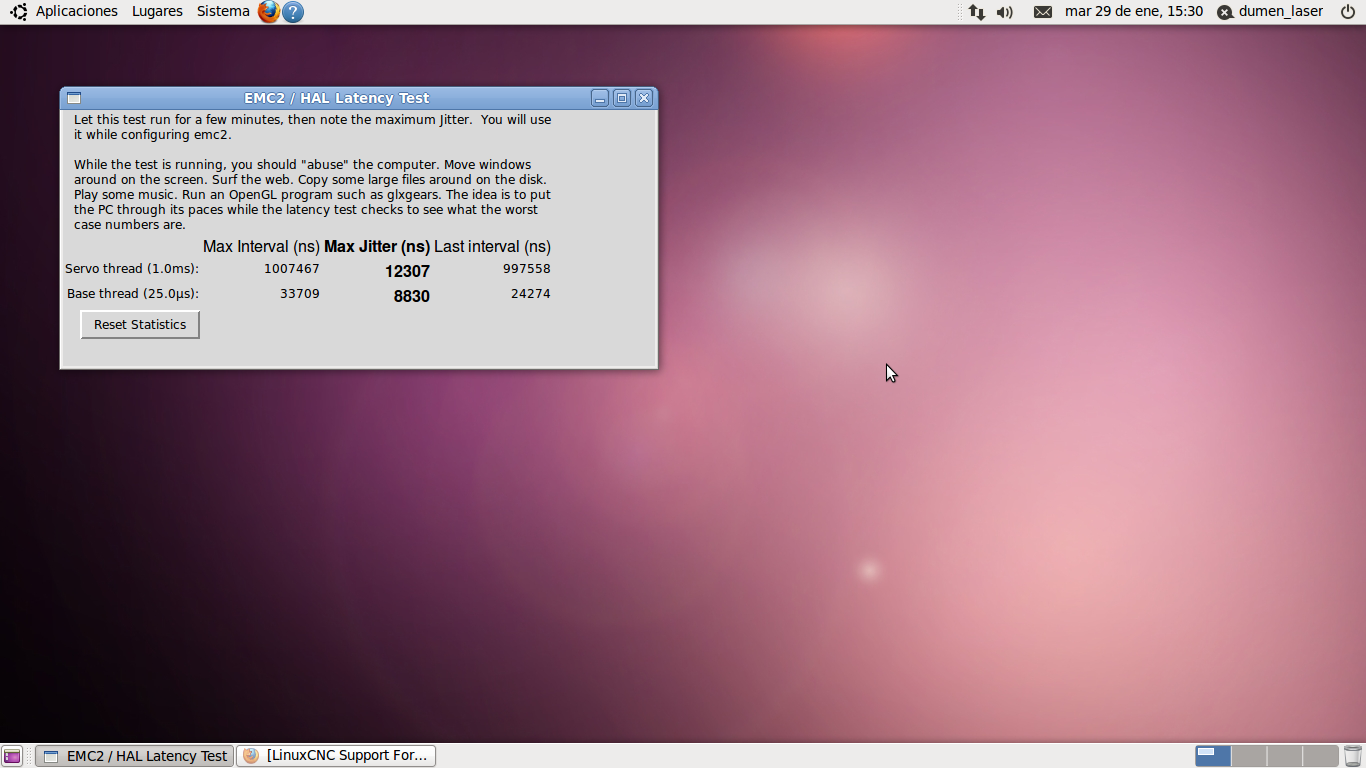Viewport: 1366px width, 768px height.
Task: Click the Base thread (25.0µs) label
Action: pyautogui.click(x=133, y=294)
